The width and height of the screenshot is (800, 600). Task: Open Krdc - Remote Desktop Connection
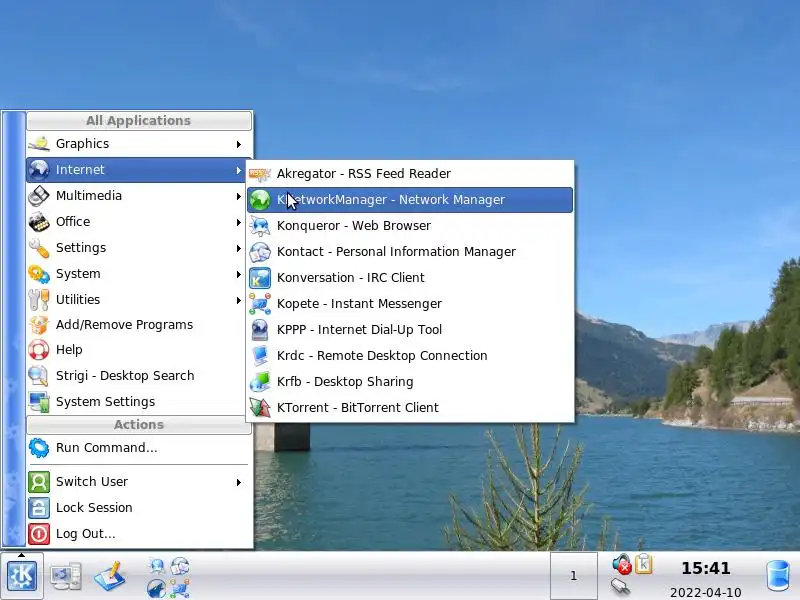coord(410,356)
